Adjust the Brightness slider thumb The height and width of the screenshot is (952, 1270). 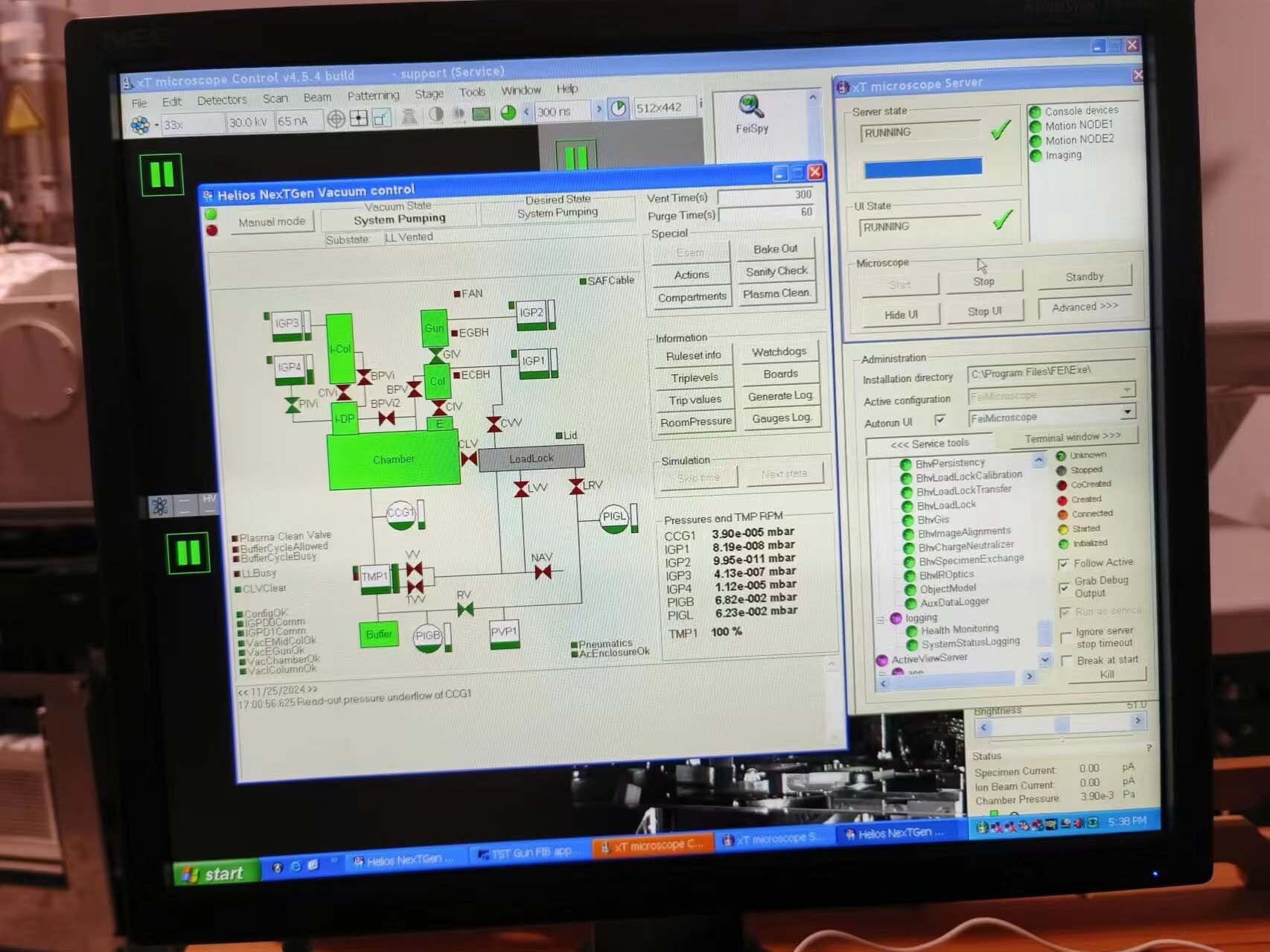1062,723
